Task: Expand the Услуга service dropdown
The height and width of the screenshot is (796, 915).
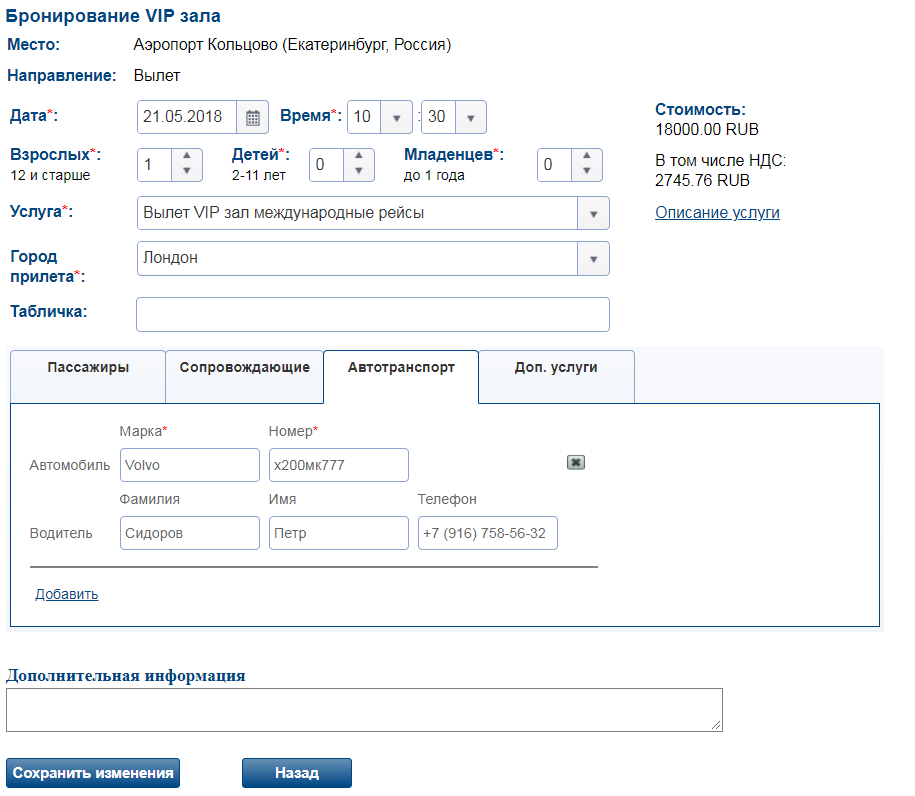Action: click(x=593, y=214)
